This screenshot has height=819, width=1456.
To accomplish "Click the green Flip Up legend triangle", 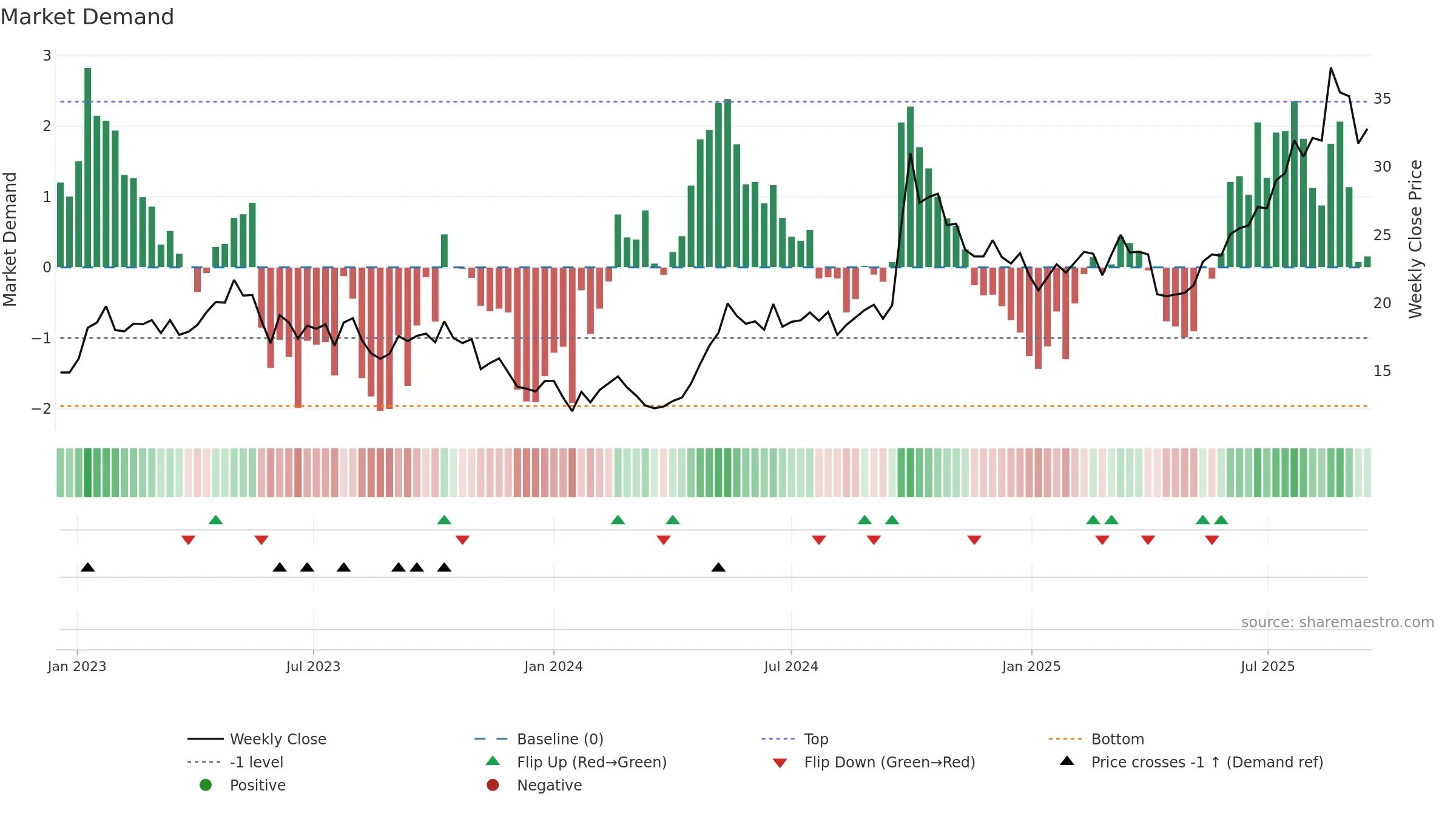I will click(493, 761).
